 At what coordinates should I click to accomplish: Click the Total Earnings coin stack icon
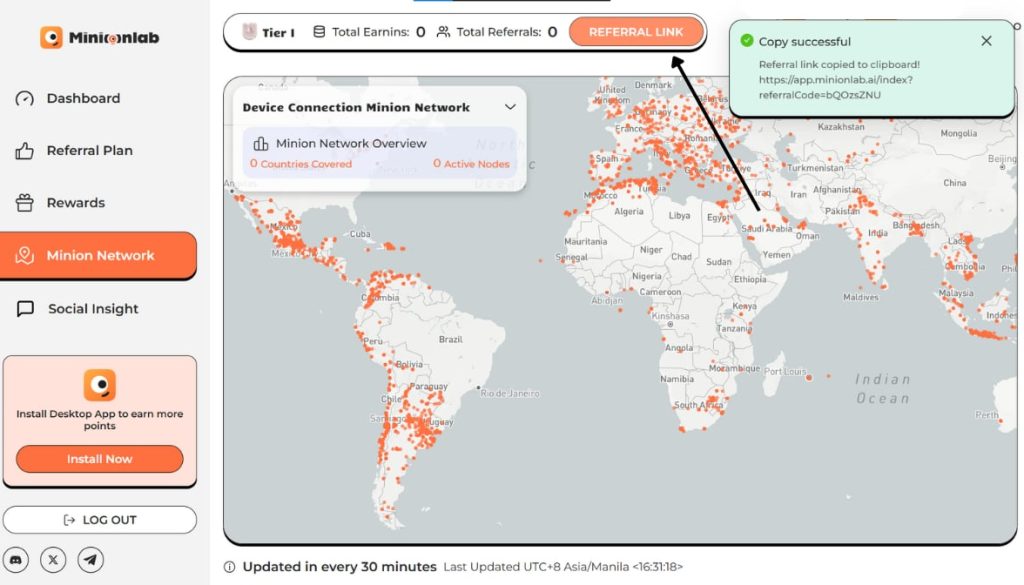click(319, 32)
